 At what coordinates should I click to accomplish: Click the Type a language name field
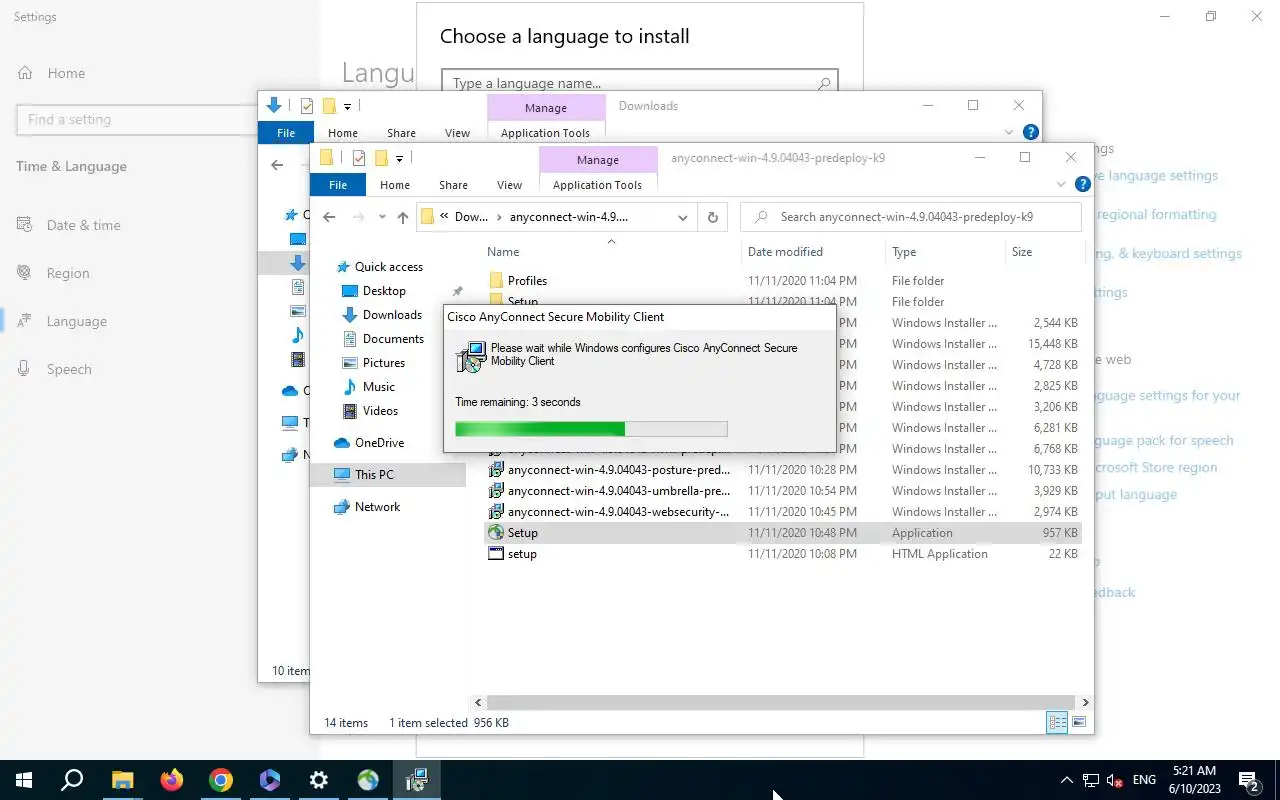[640, 83]
